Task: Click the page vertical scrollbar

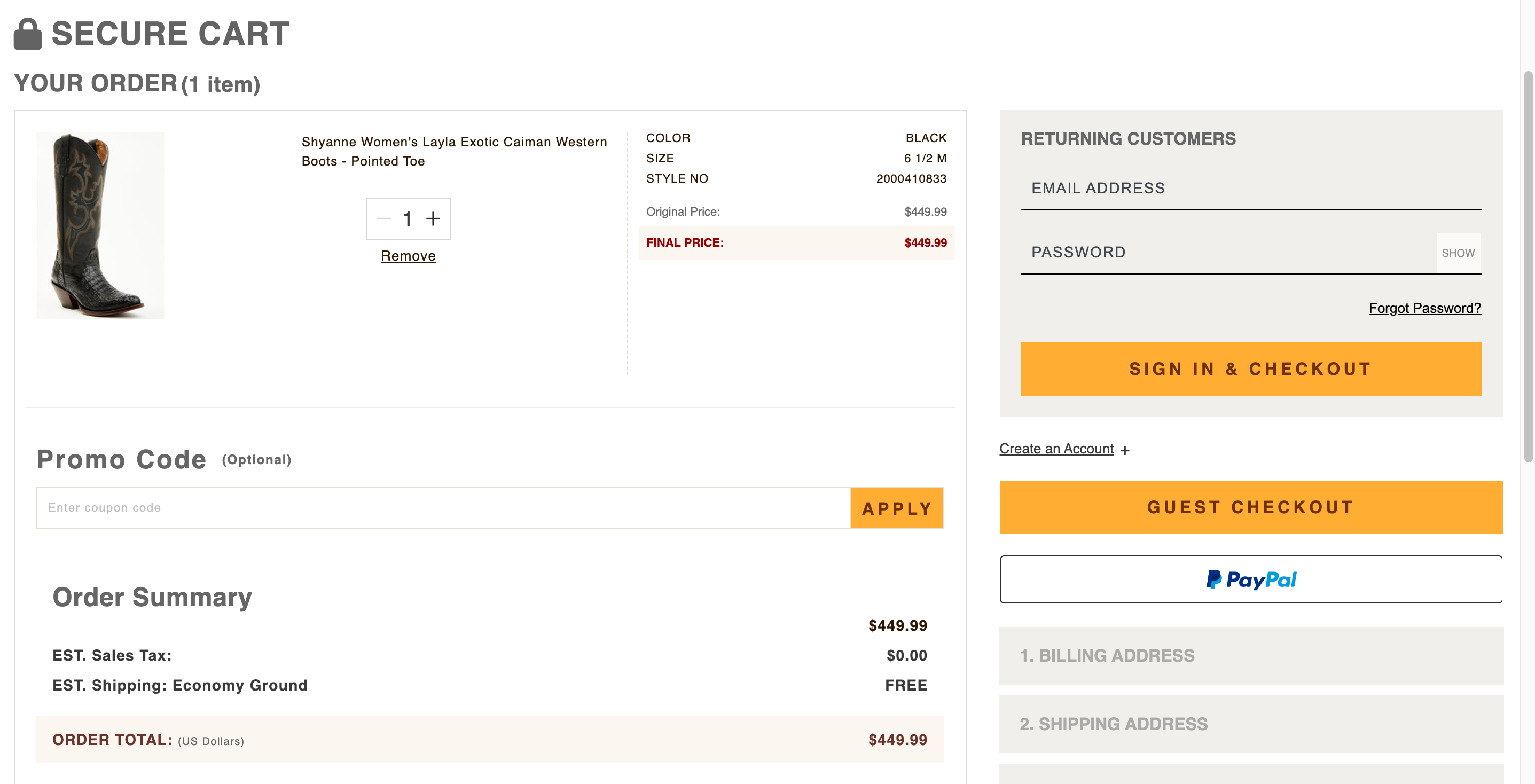Action: (1529, 266)
